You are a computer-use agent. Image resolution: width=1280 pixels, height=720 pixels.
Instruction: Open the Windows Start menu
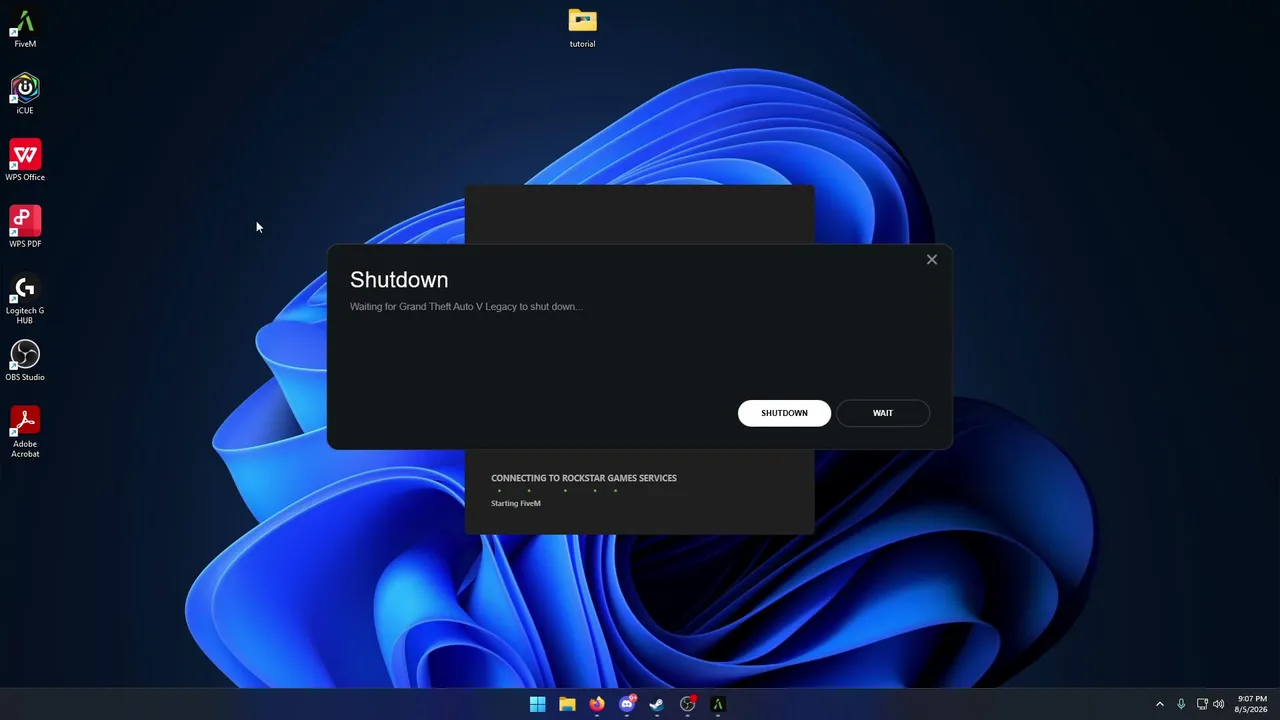537,704
